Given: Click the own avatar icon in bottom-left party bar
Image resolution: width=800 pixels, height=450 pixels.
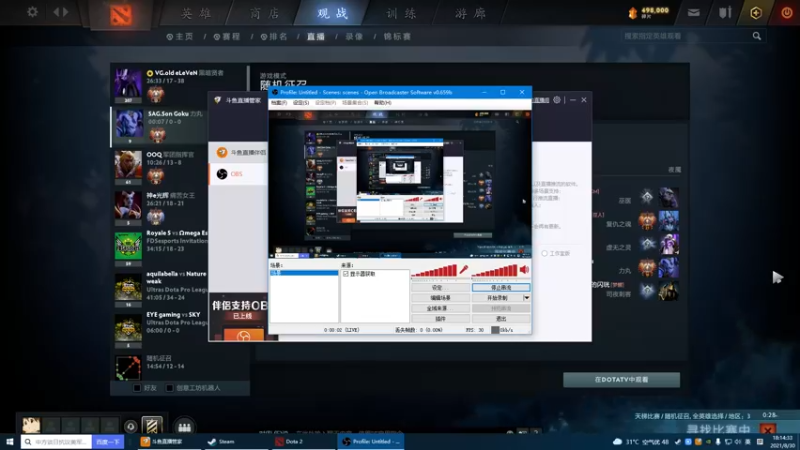Looking at the screenshot, I should [x=31, y=425].
